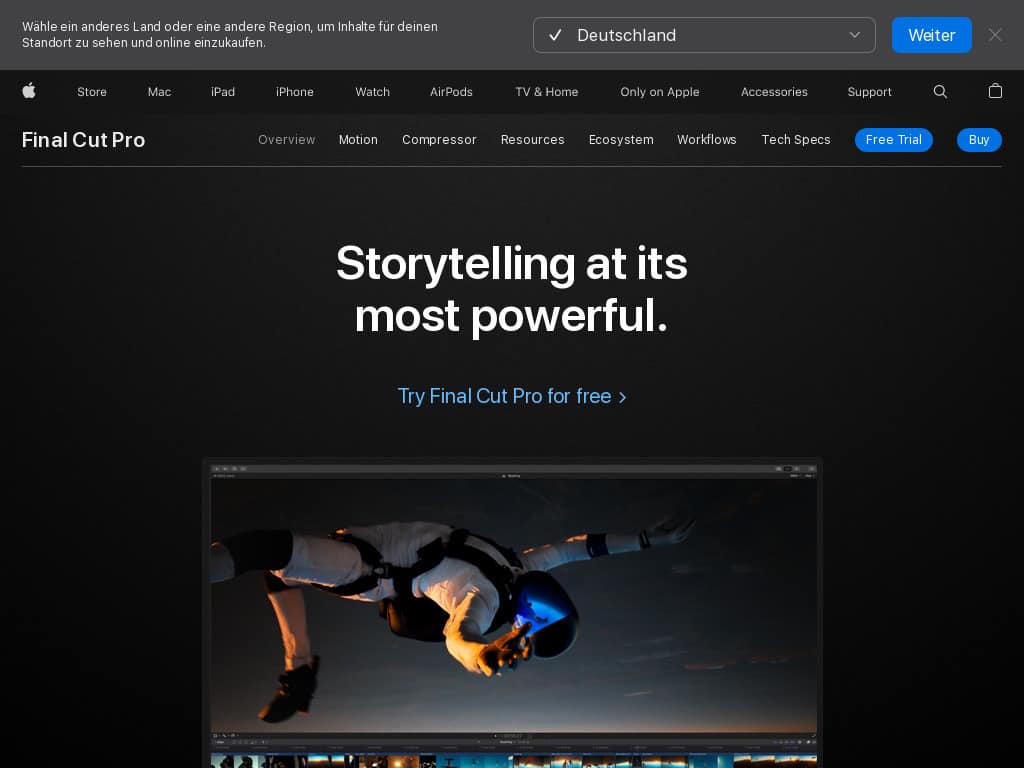
Task: Open the TV & Home menu item
Action: 547,92
